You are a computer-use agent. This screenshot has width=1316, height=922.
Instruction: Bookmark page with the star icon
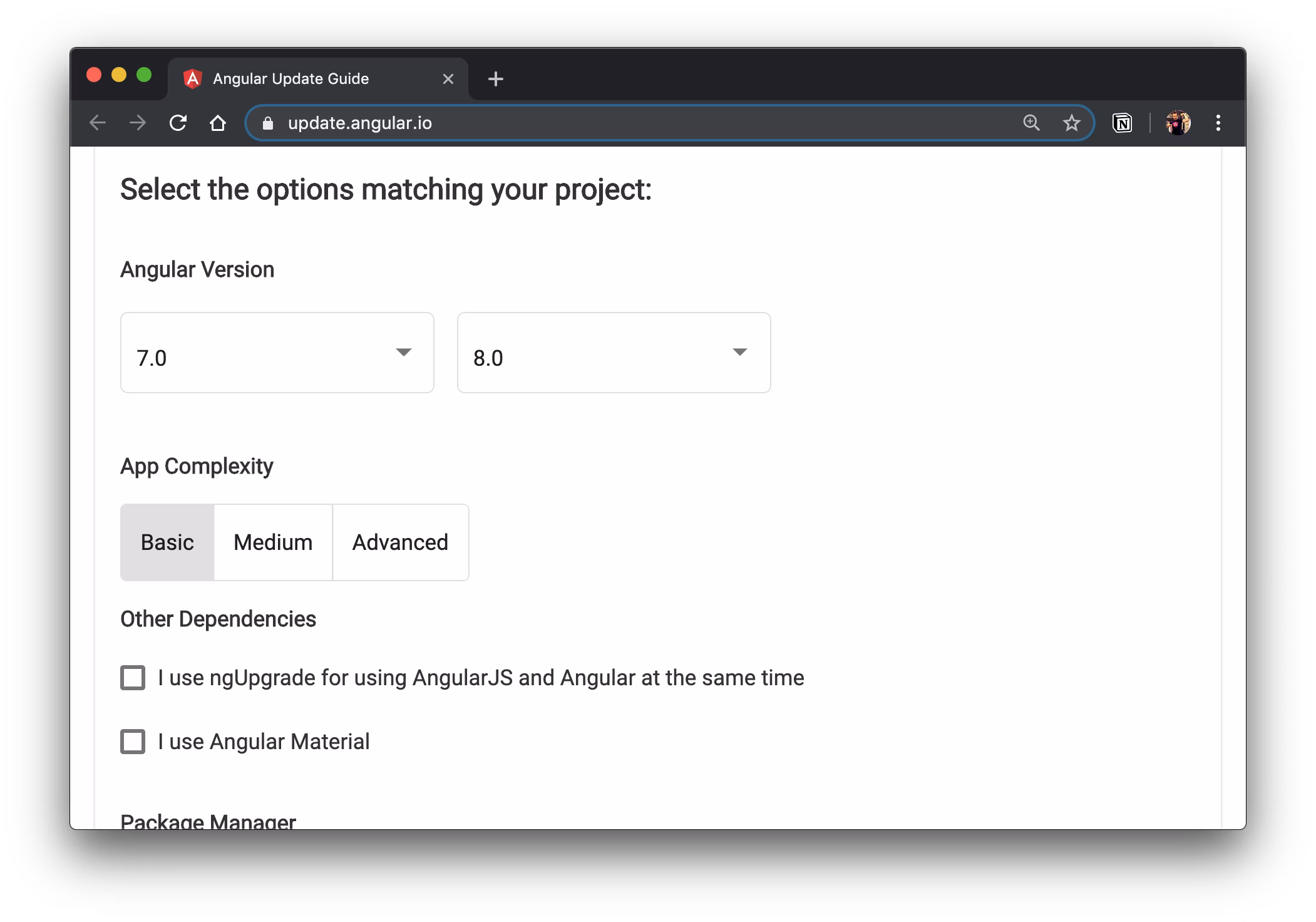1071,123
